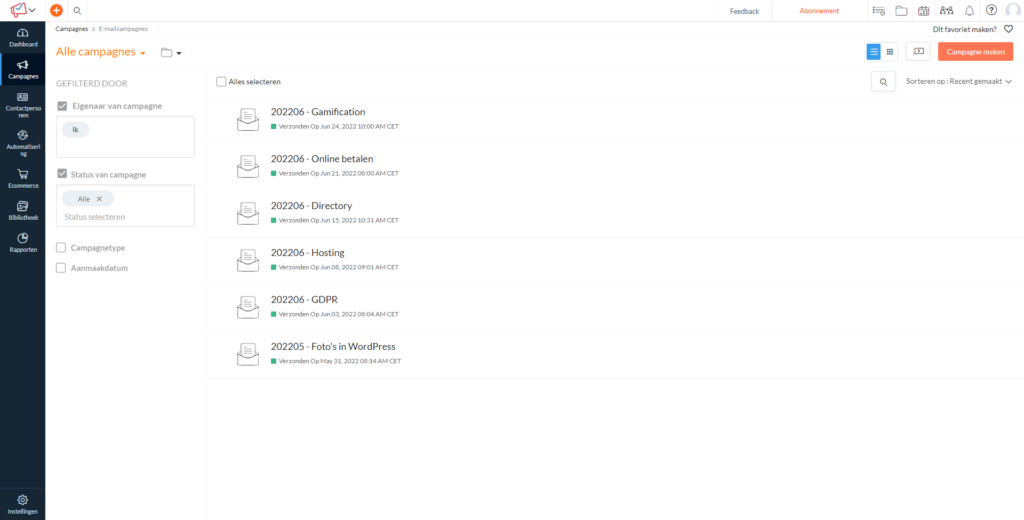1024x520 pixels.
Task: Click the Hosting campaign envelope icon
Action: pos(248,261)
